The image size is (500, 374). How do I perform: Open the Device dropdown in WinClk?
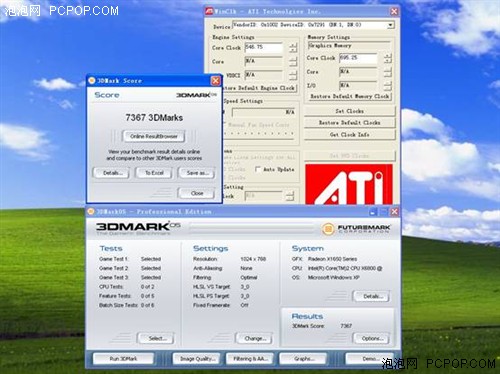click(x=391, y=25)
